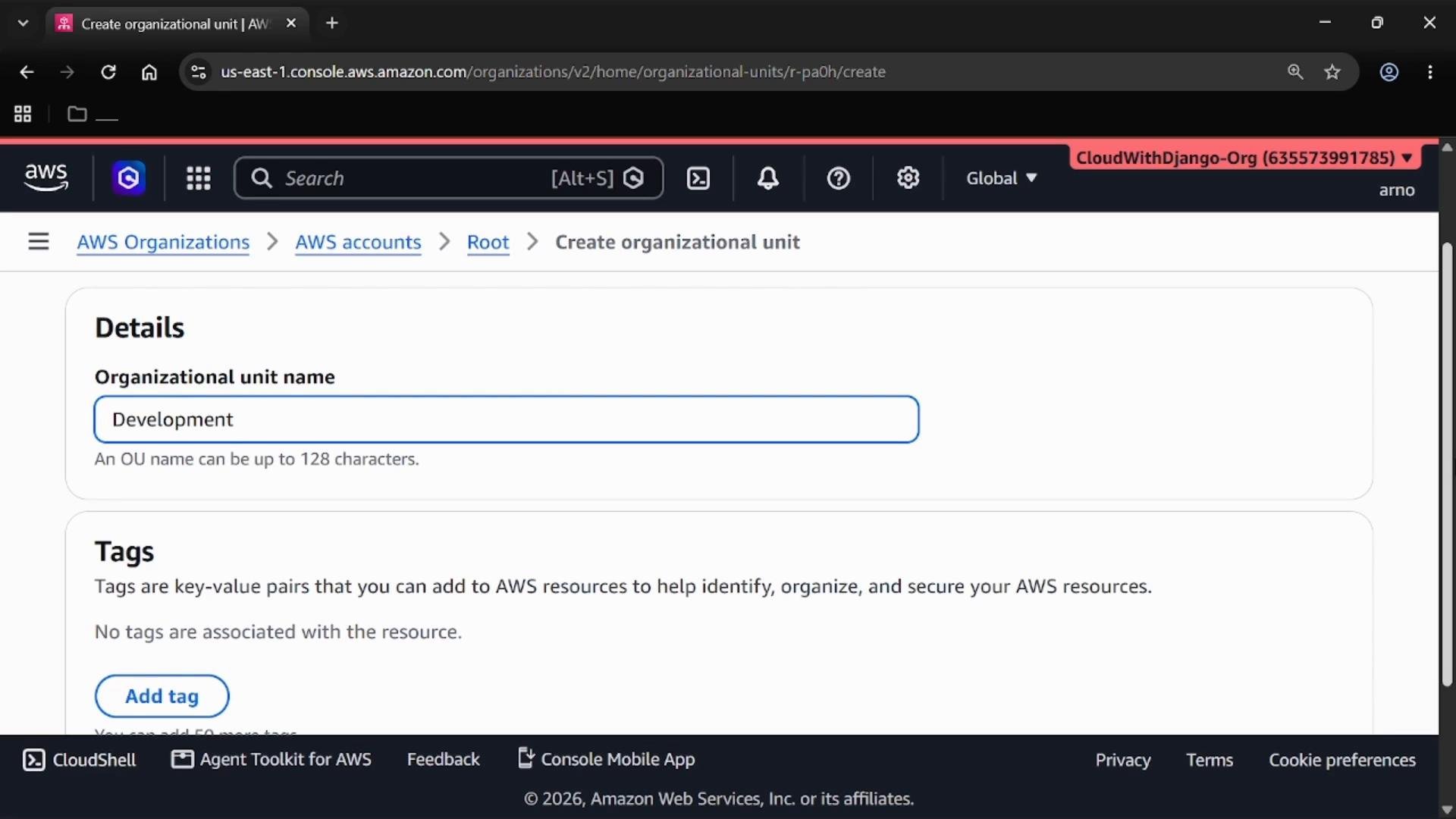Screen dimensions: 1456x819
Task: Open the Feedback link in footer
Action: tap(443, 760)
